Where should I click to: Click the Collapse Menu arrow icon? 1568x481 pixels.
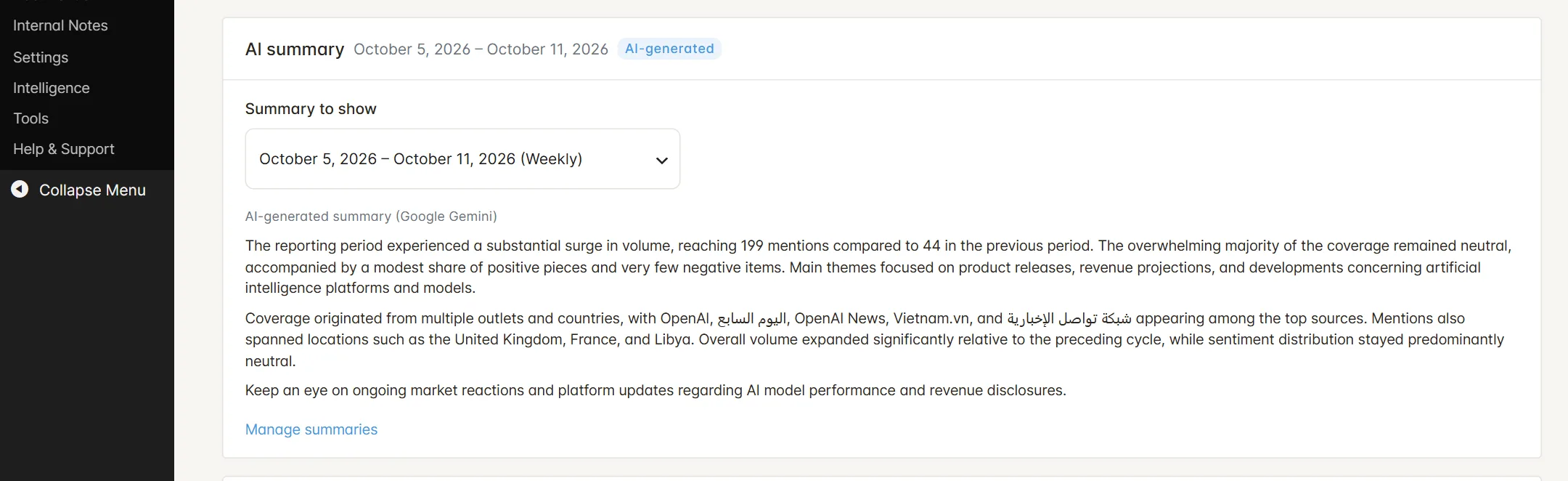tap(20, 190)
